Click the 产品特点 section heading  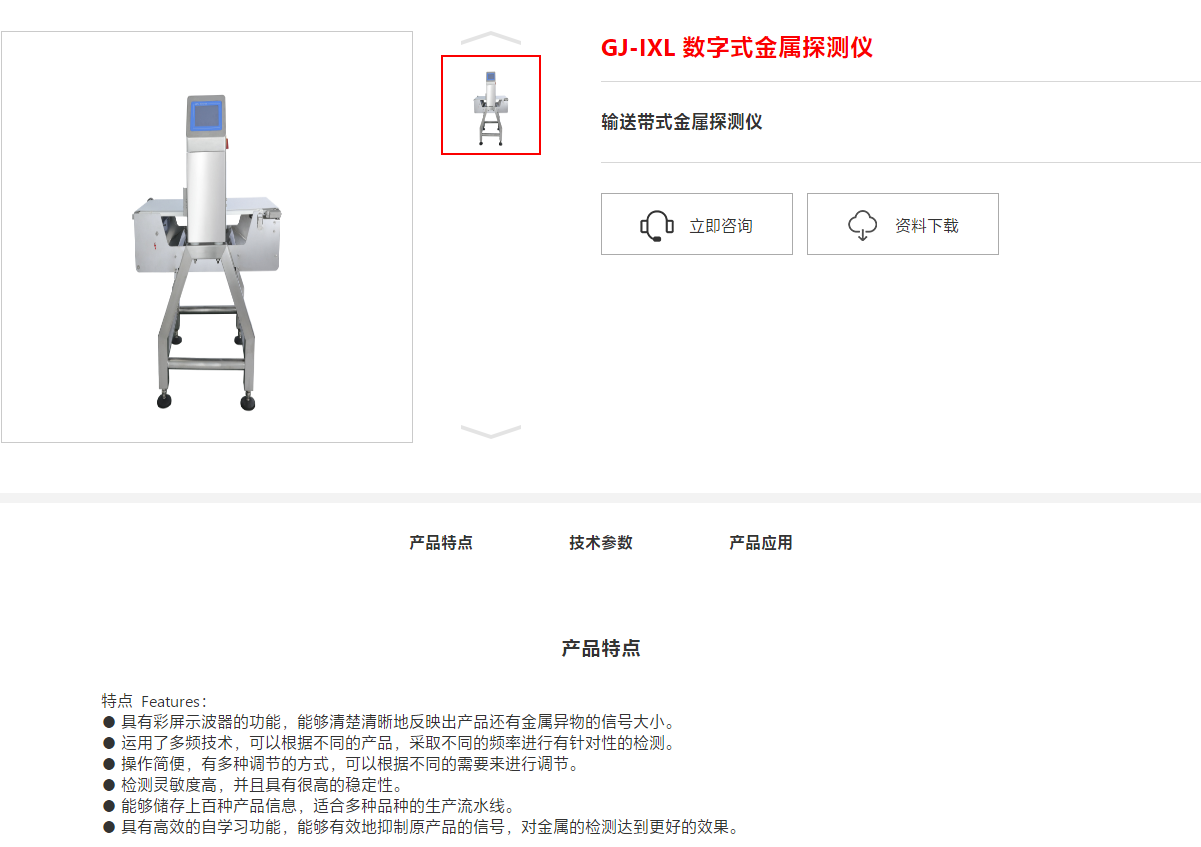point(601,648)
